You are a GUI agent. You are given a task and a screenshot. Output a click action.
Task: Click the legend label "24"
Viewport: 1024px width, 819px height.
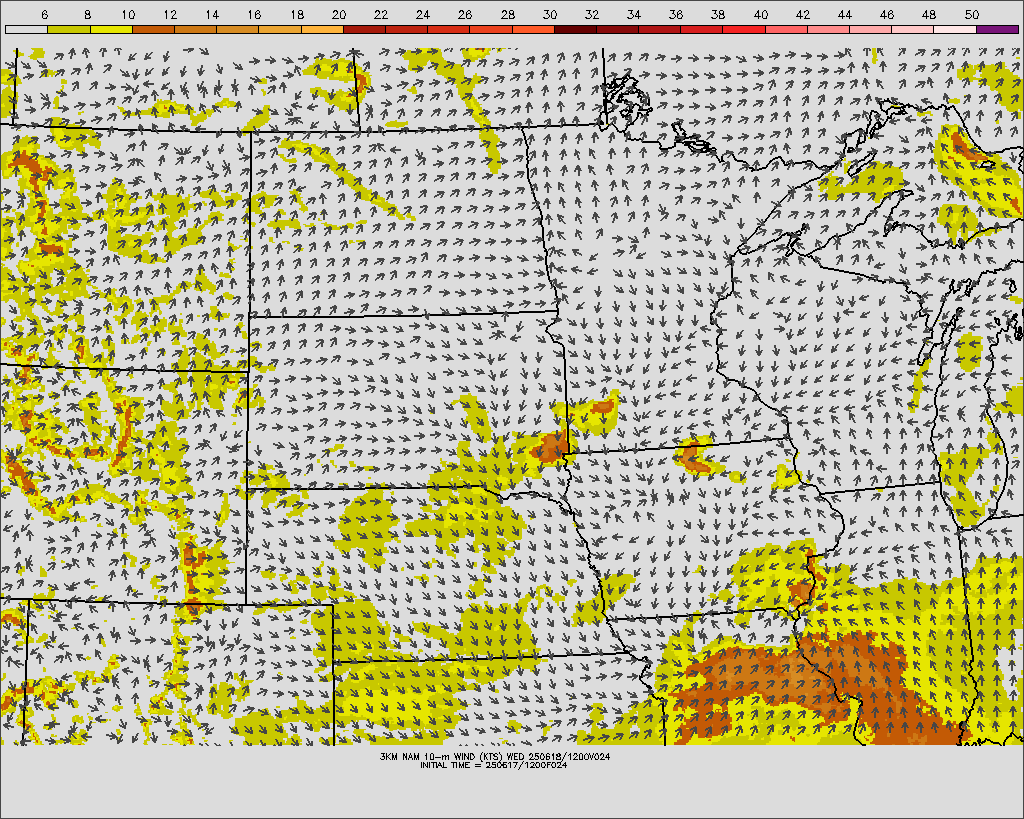coord(423,14)
